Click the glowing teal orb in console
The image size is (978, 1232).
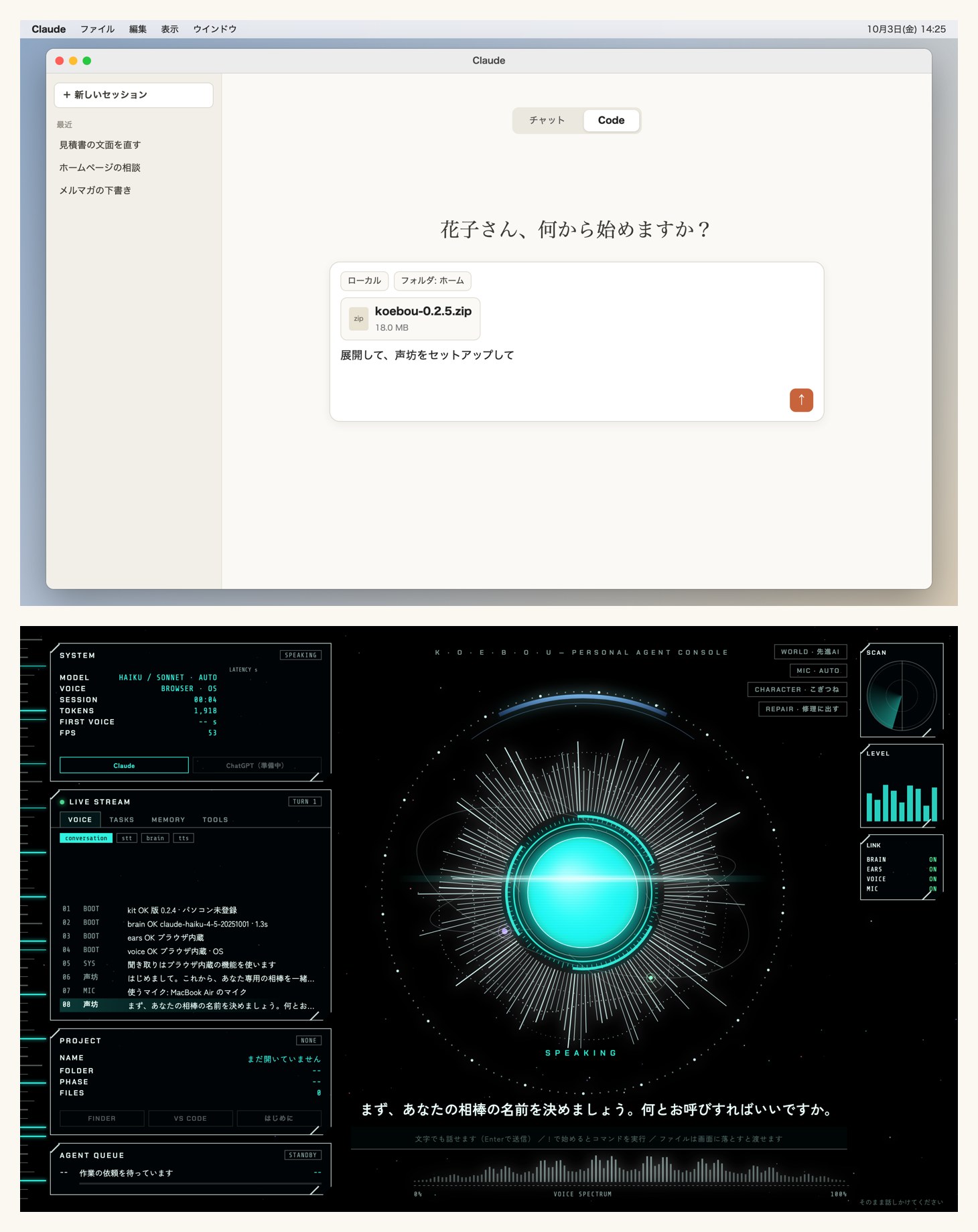pos(583,891)
